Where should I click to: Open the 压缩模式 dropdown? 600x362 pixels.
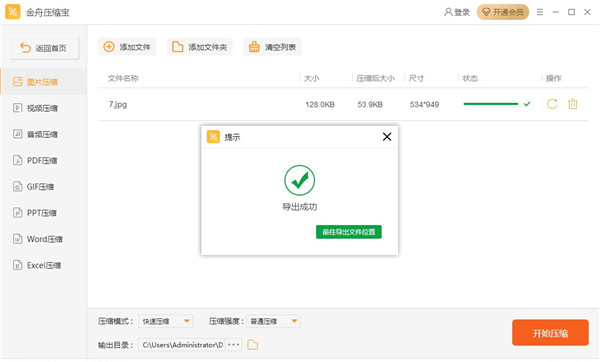pos(166,321)
